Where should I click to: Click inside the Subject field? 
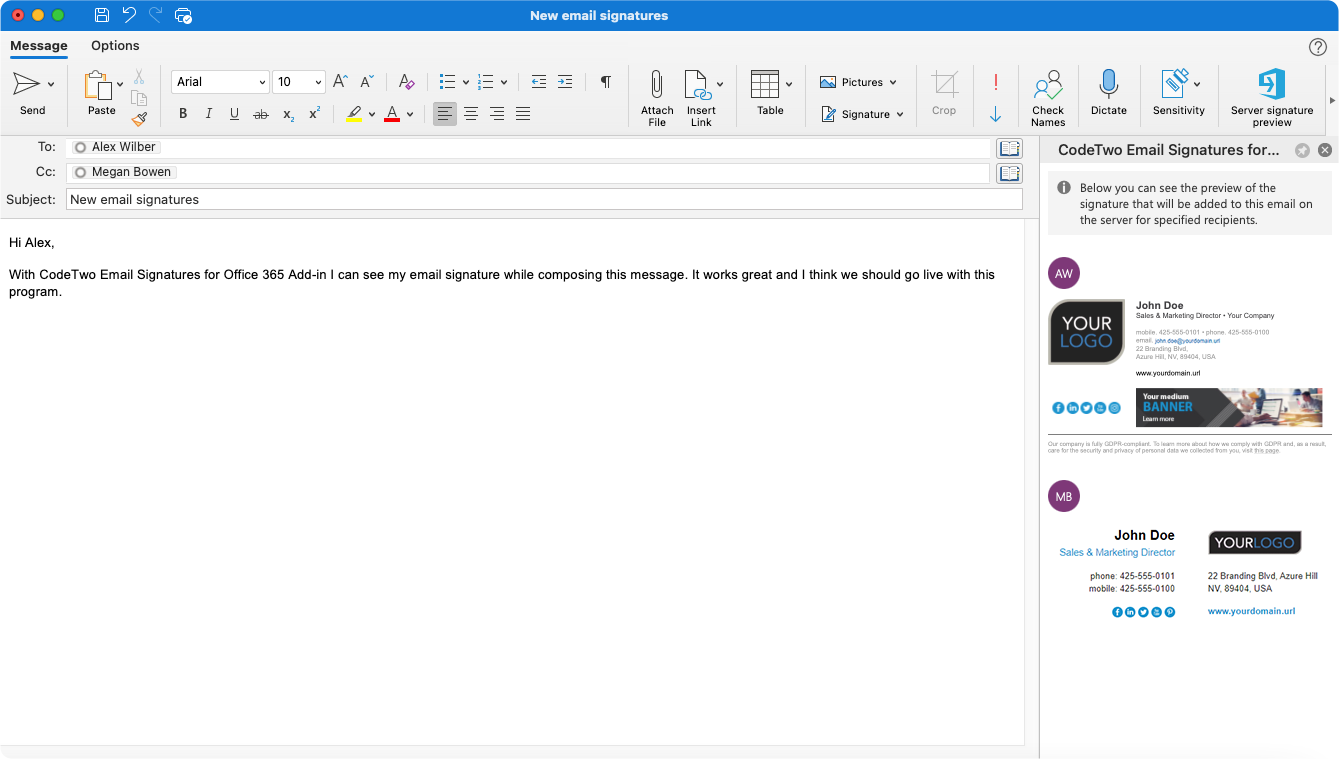[400, 198]
